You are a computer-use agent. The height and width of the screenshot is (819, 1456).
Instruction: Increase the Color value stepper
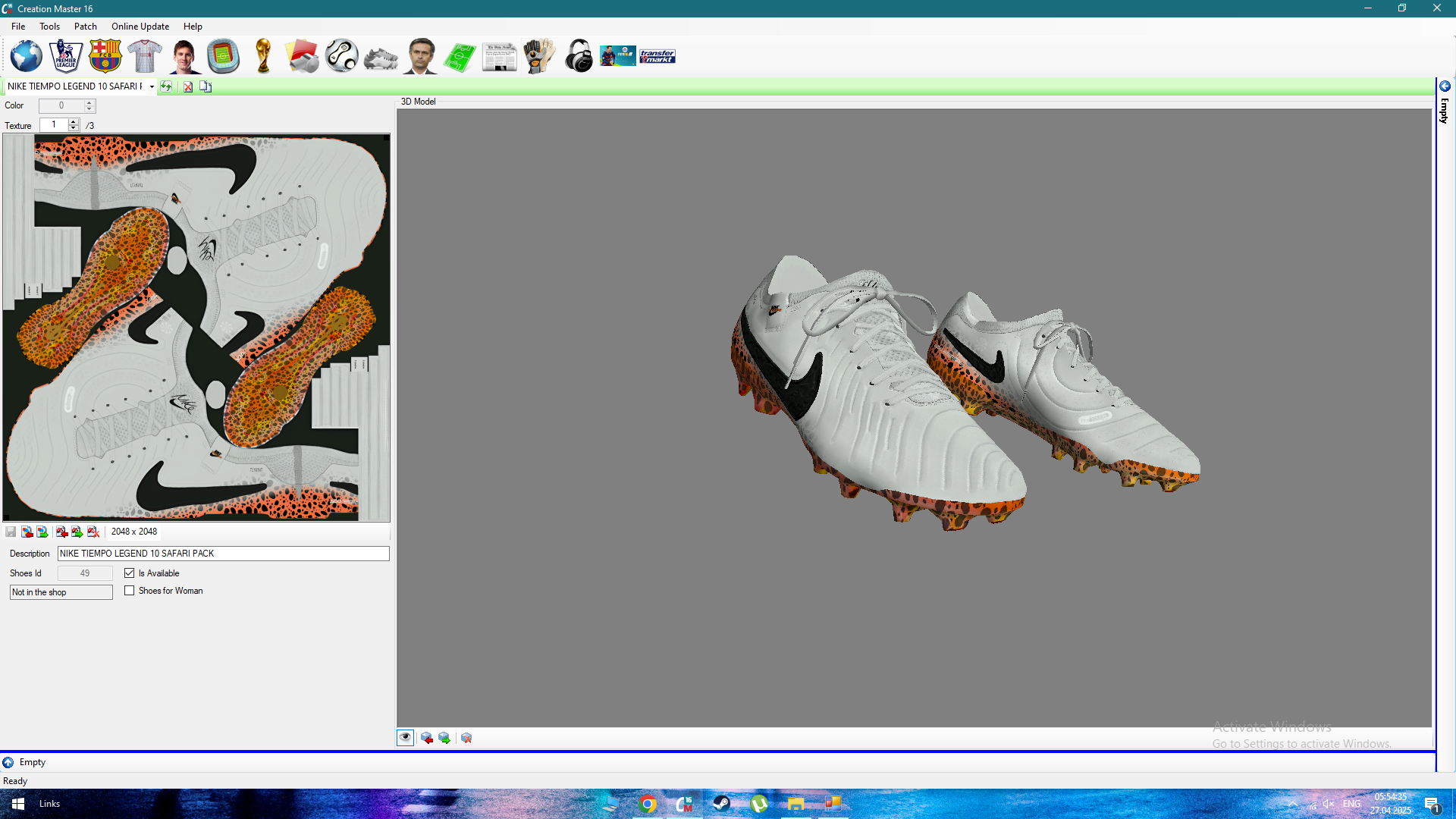click(x=89, y=102)
